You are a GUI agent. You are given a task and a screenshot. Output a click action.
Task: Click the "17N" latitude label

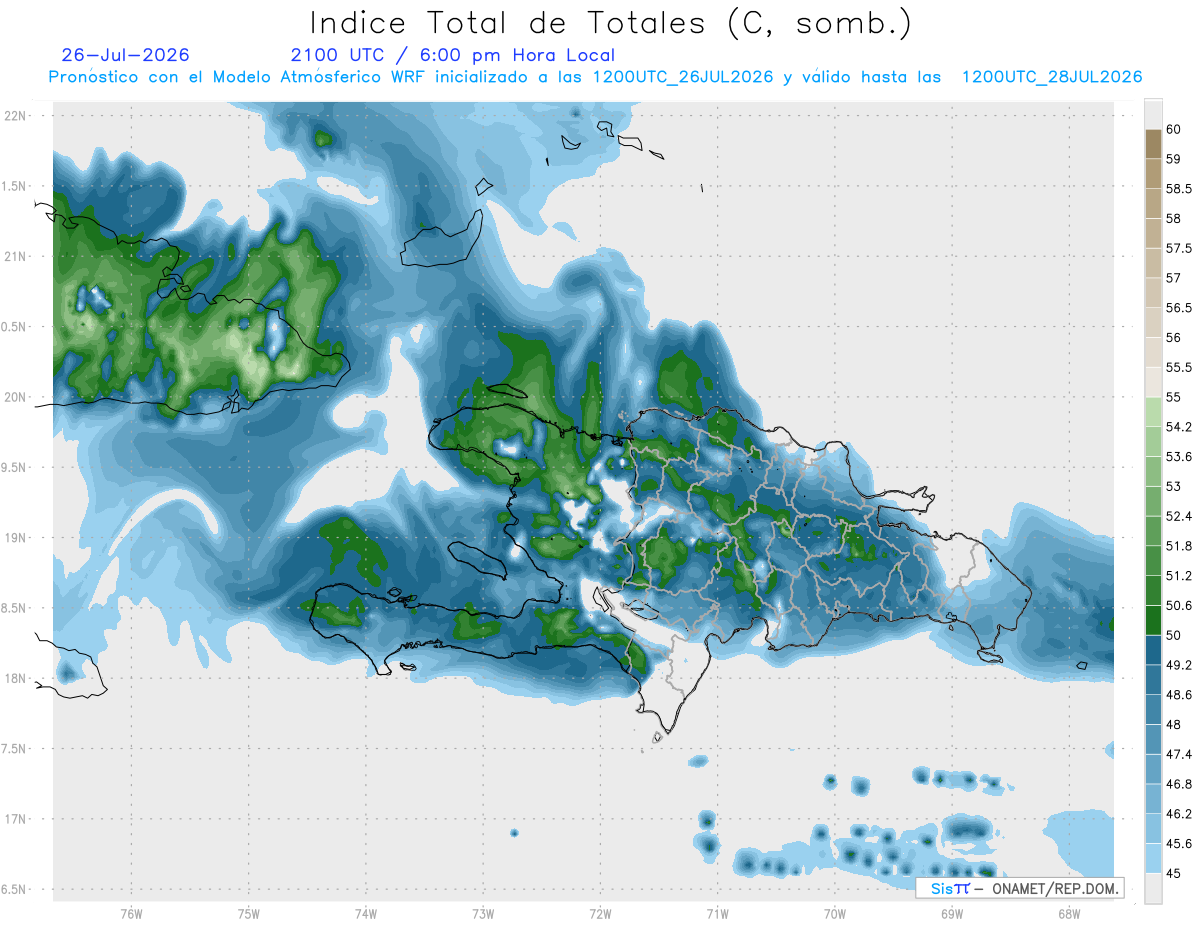tap(15, 819)
